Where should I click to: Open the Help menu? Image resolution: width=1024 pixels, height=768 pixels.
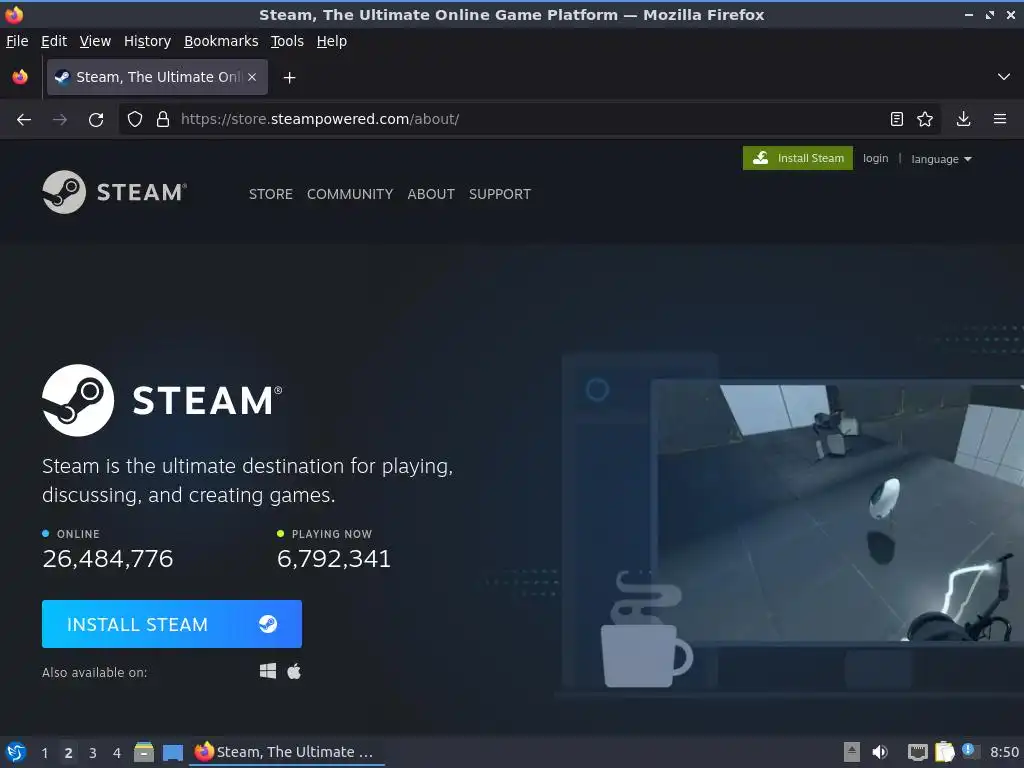pyautogui.click(x=332, y=41)
